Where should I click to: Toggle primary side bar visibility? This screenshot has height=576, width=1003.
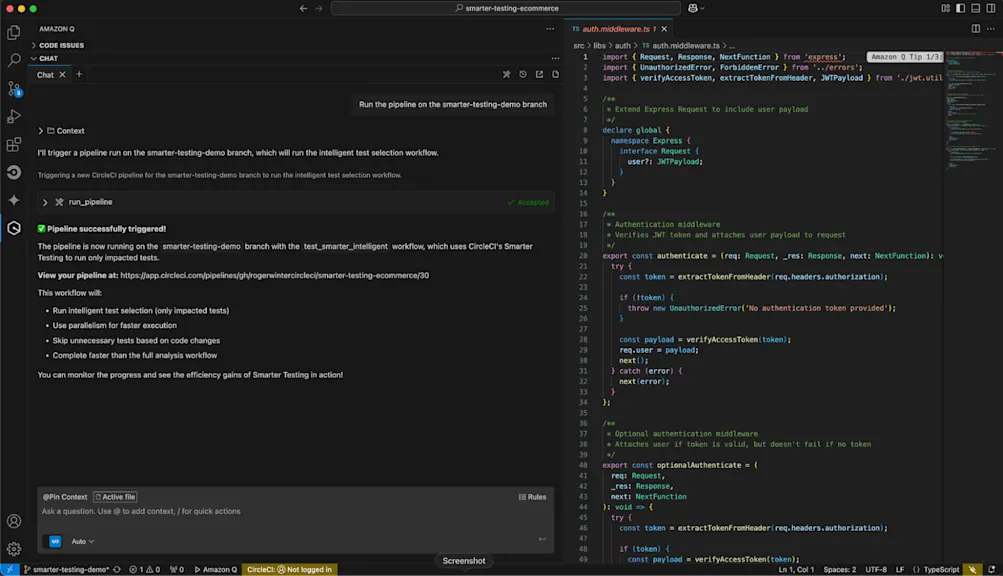[961, 8]
